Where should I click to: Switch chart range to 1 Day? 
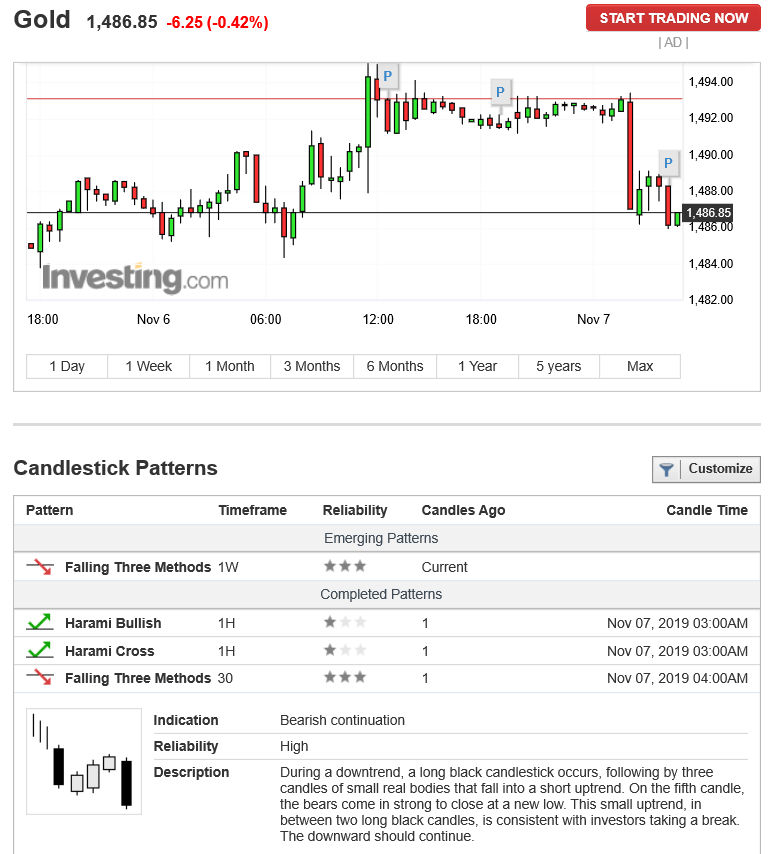(x=67, y=366)
